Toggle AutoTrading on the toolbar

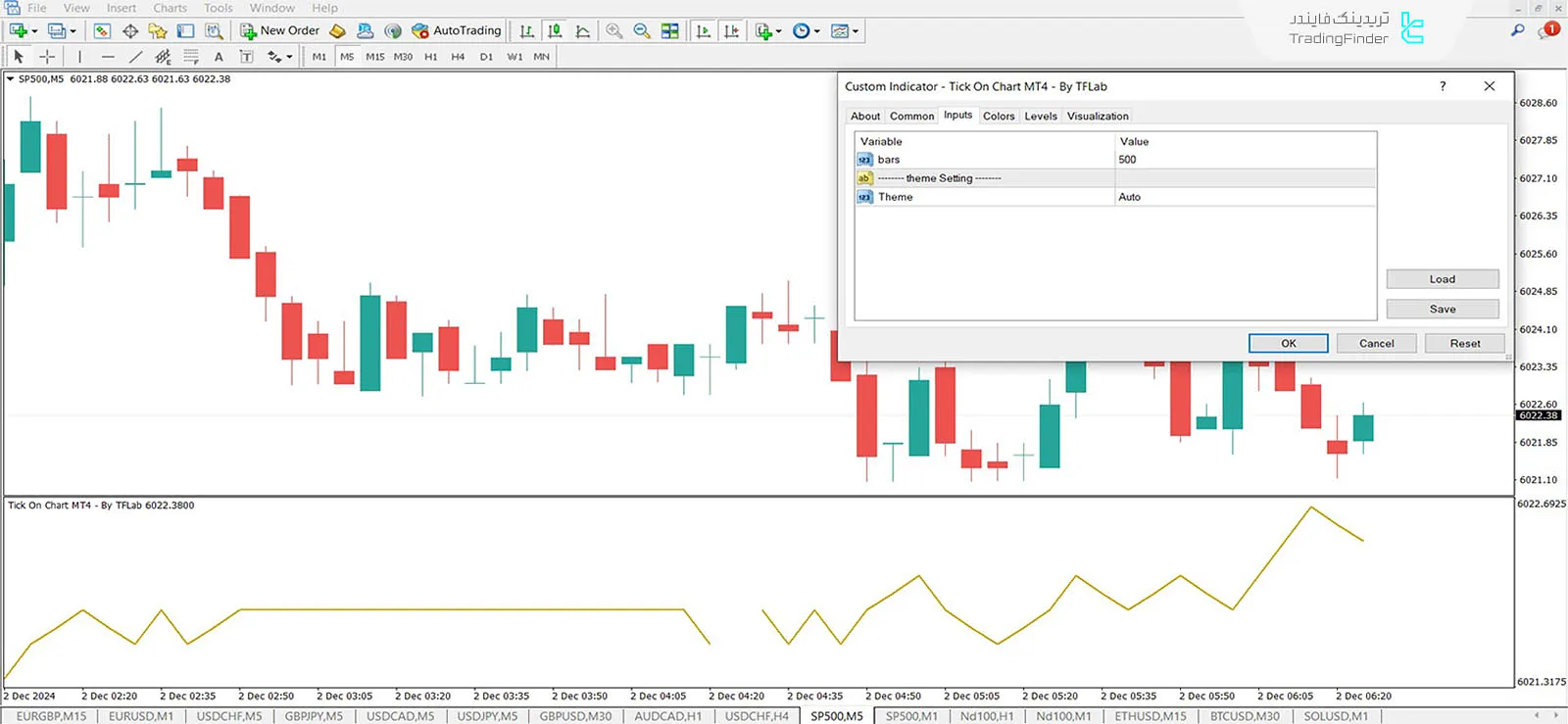tap(457, 31)
